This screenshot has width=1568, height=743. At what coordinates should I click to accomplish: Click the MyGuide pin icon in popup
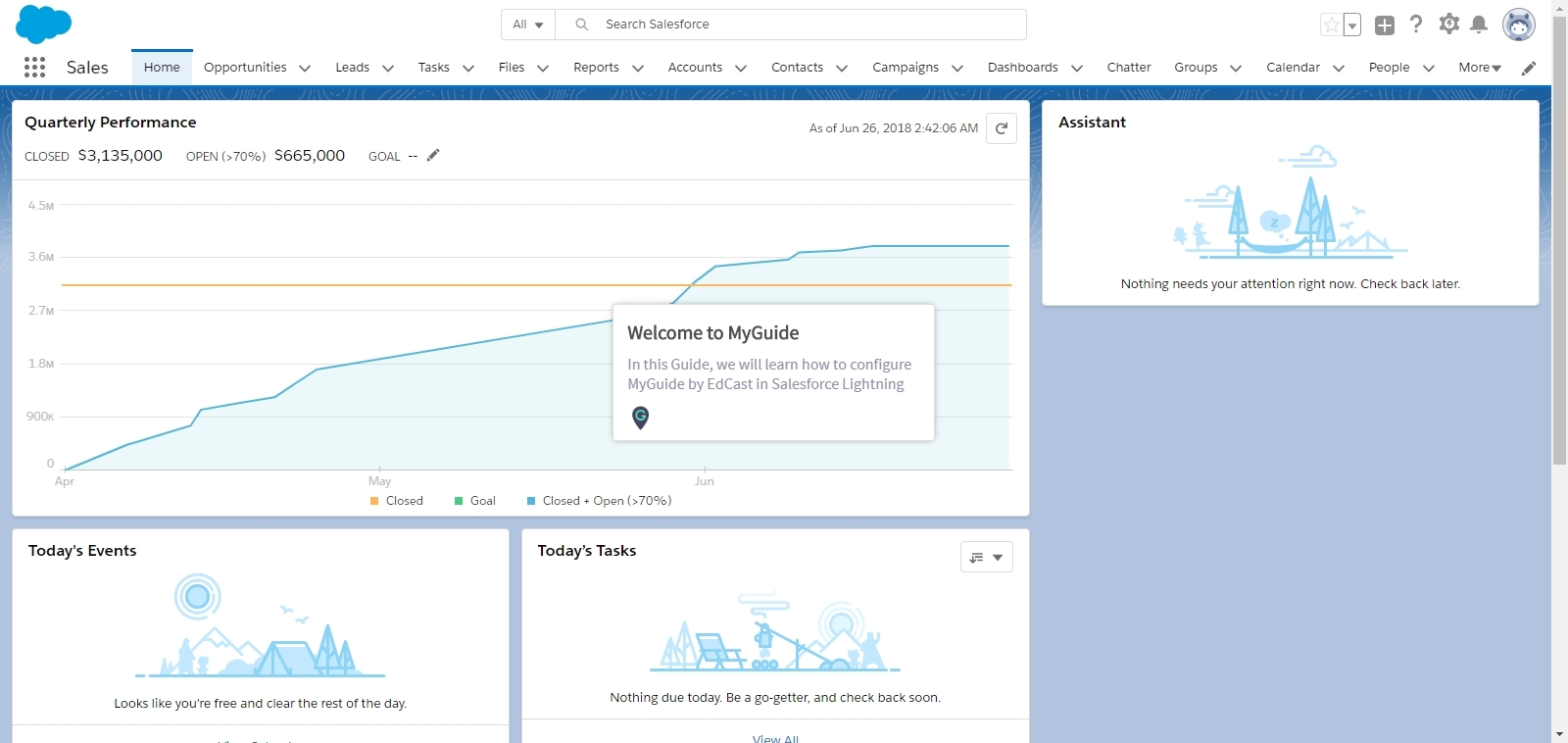pos(640,418)
